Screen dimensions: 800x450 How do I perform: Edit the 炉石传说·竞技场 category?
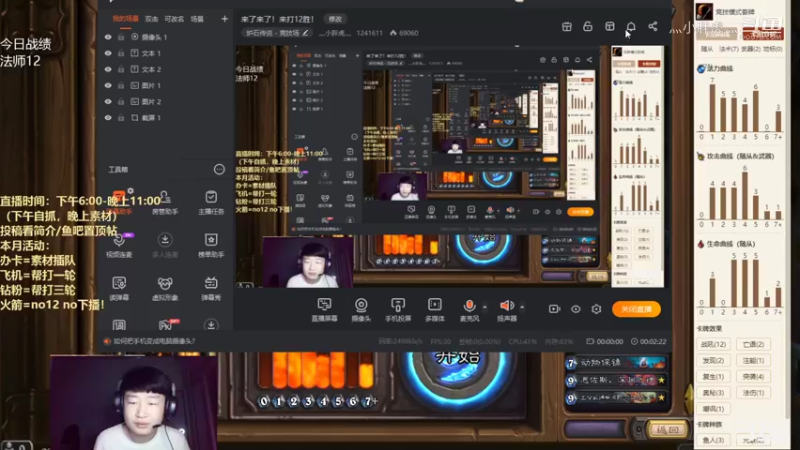point(277,33)
